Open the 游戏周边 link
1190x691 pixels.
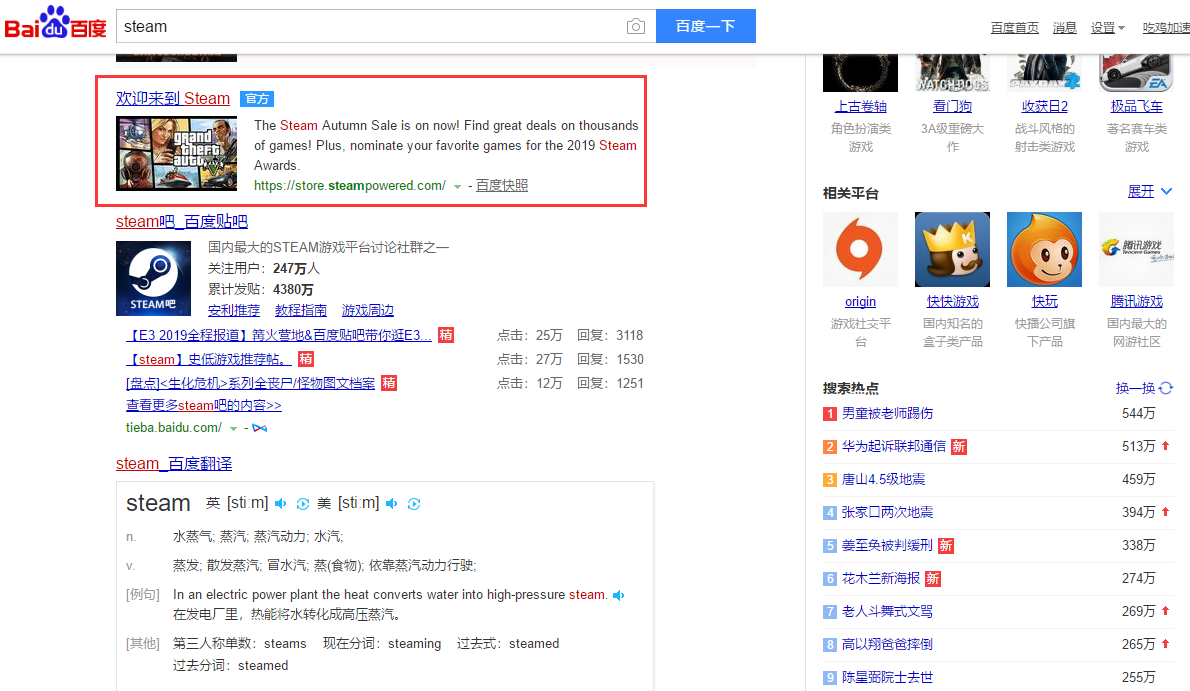coord(368,311)
